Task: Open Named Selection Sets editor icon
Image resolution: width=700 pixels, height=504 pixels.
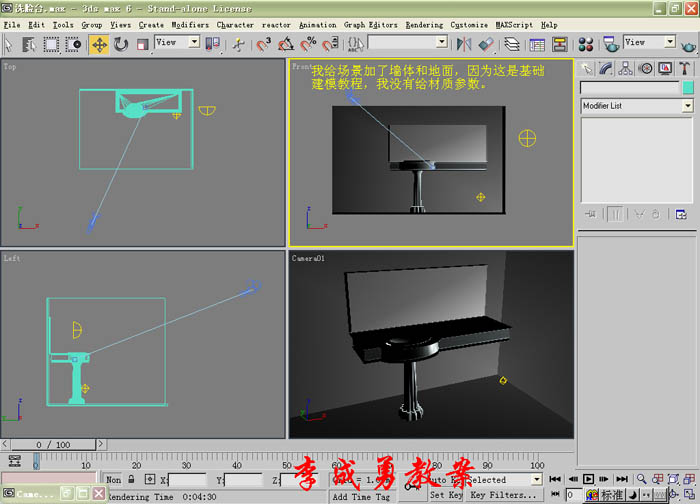Action: point(356,44)
